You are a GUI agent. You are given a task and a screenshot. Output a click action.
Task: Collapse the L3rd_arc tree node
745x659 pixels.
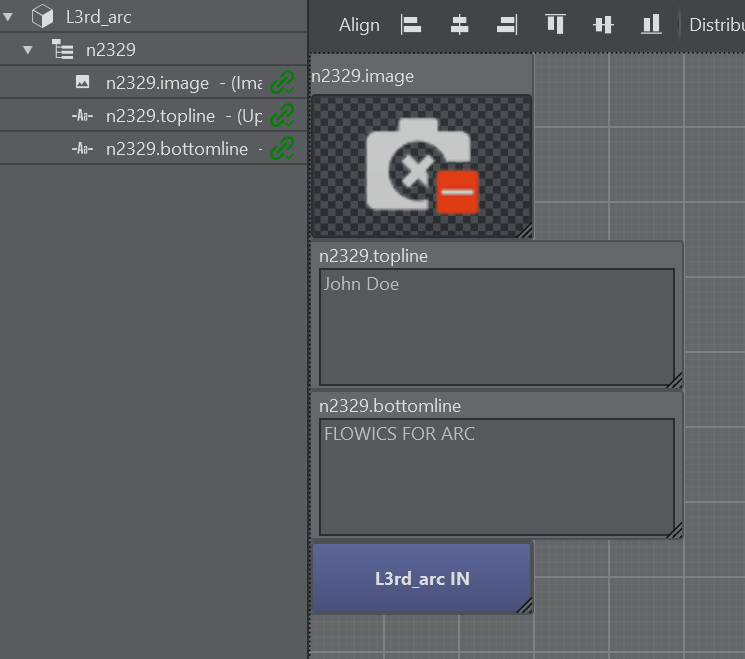tap(9, 17)
